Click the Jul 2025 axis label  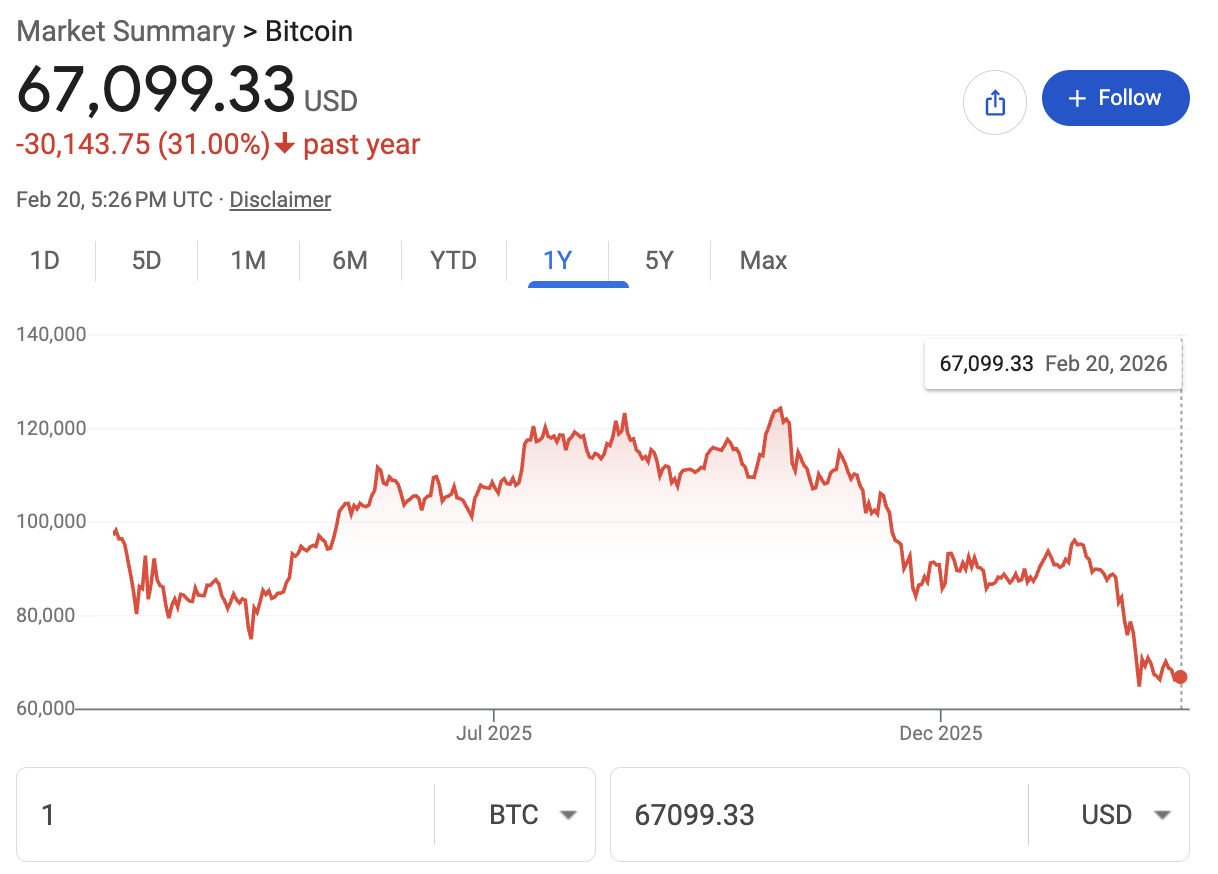pos(494,733)
